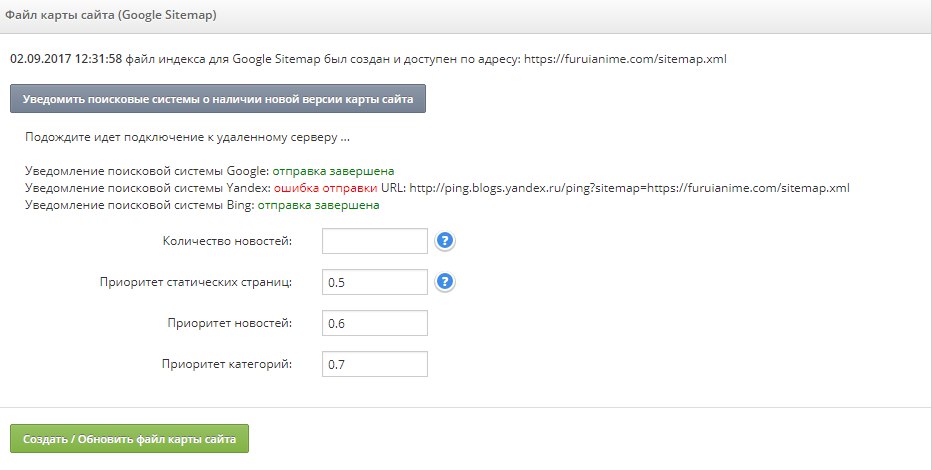Screen dimensions: 932x470
Task: Click the Приоритет статических страниц label
Action: (x=196, y=282)
